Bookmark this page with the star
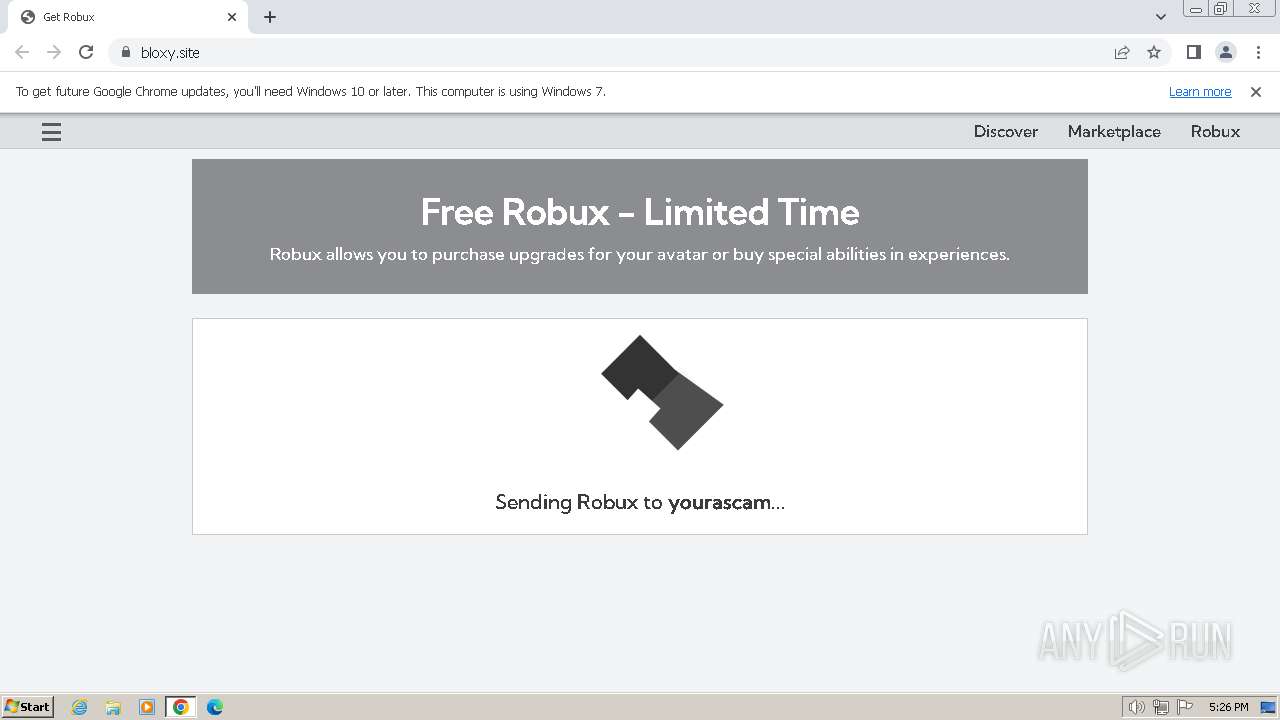 pos(1154,52)
